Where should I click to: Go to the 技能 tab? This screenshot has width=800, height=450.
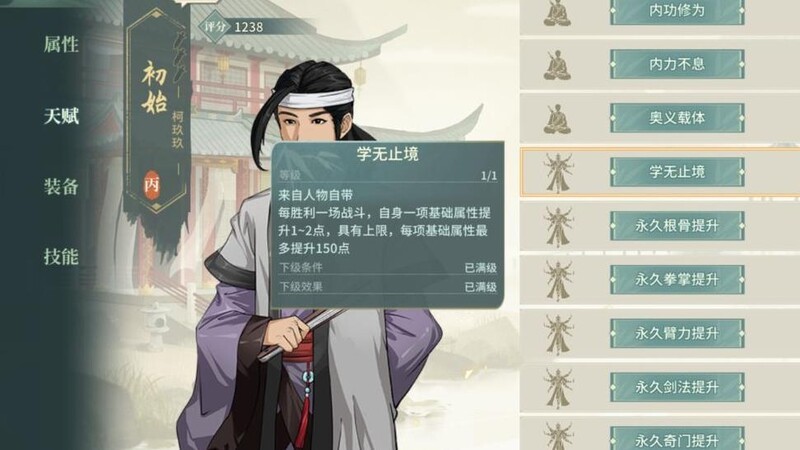pos(61,257)
